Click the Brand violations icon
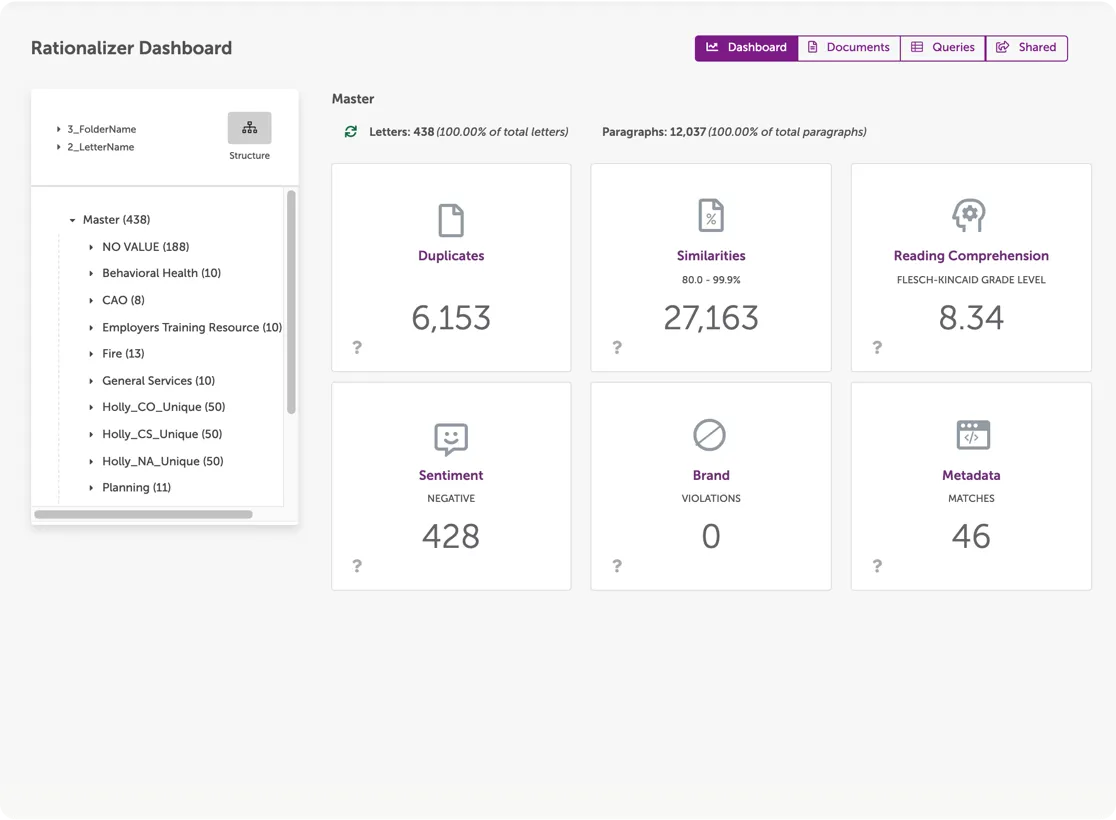1116x820 pixels. pyautogui.click(x=710, y=435)
